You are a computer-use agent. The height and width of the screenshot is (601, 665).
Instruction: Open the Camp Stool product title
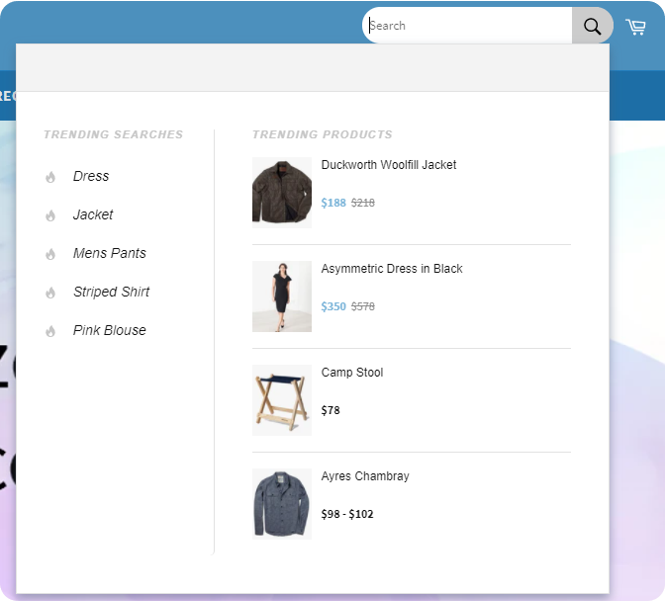pos(352,372)
